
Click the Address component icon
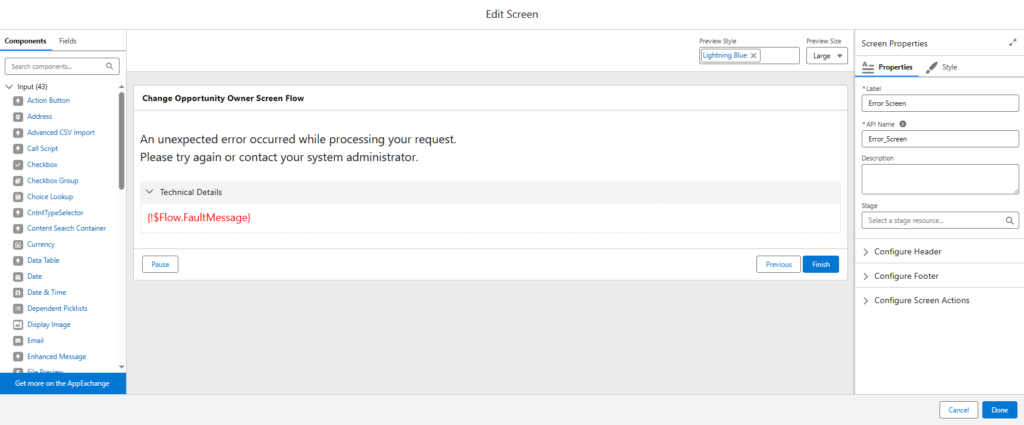18,117
